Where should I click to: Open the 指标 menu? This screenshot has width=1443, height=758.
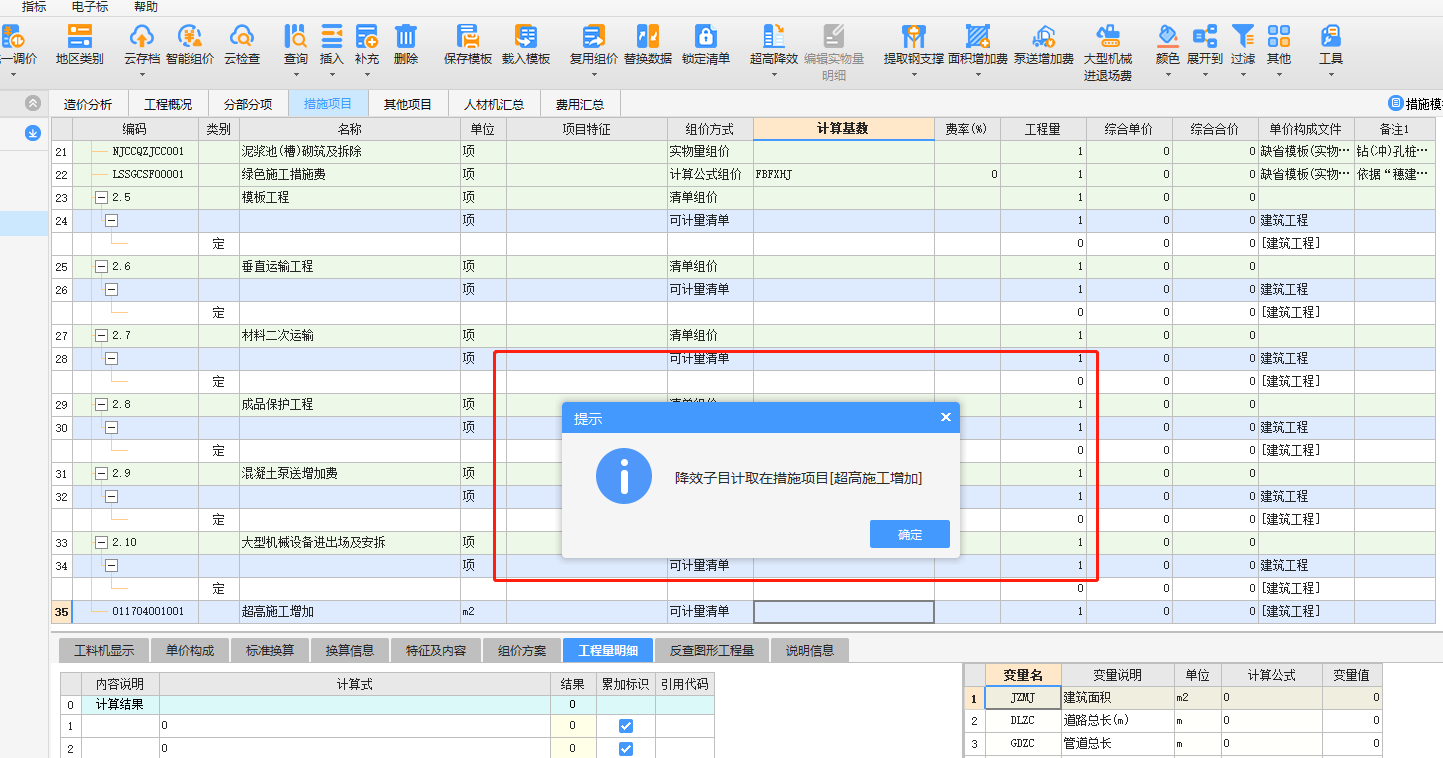coord(34,7)
